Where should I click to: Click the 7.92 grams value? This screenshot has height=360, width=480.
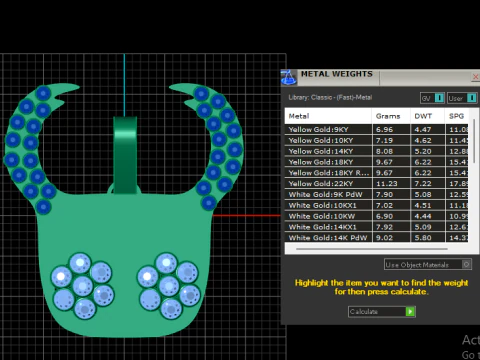tap(384, 227)
